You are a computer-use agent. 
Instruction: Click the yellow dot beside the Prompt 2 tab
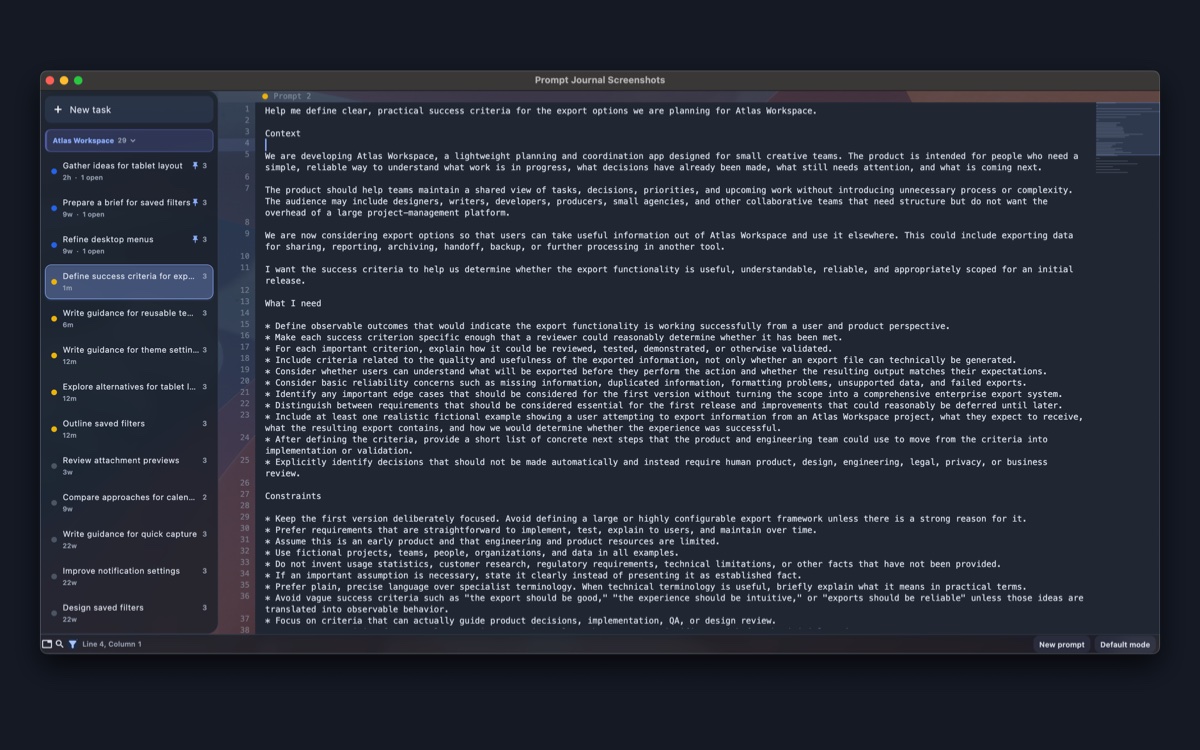[x=265, y=96]
